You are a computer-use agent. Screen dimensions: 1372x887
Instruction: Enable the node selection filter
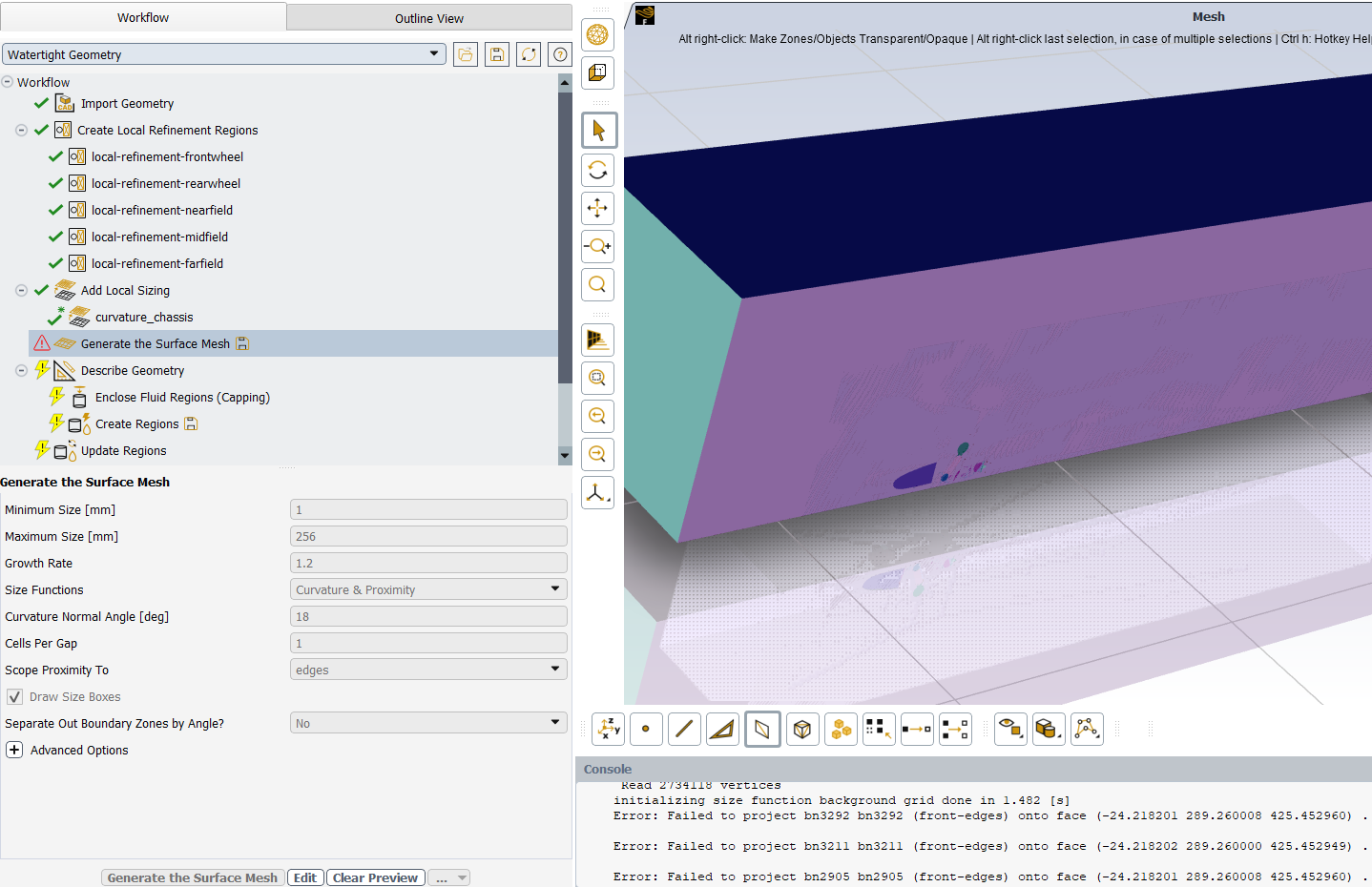(646, 730)
